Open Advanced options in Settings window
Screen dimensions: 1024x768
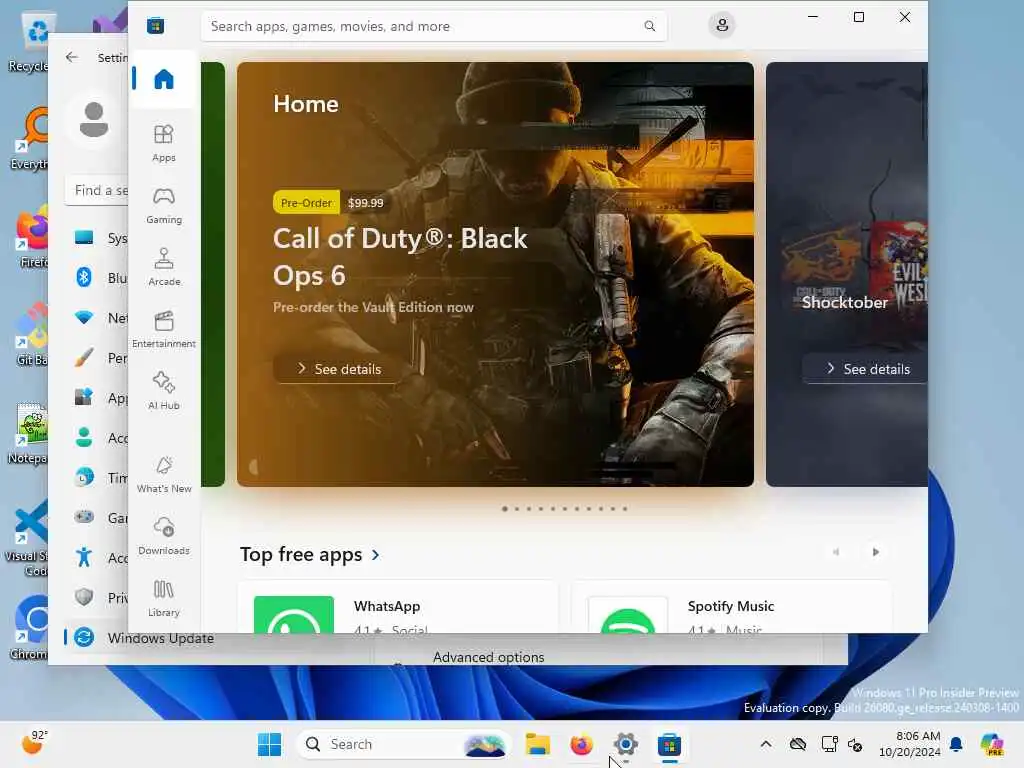(488, 656)
